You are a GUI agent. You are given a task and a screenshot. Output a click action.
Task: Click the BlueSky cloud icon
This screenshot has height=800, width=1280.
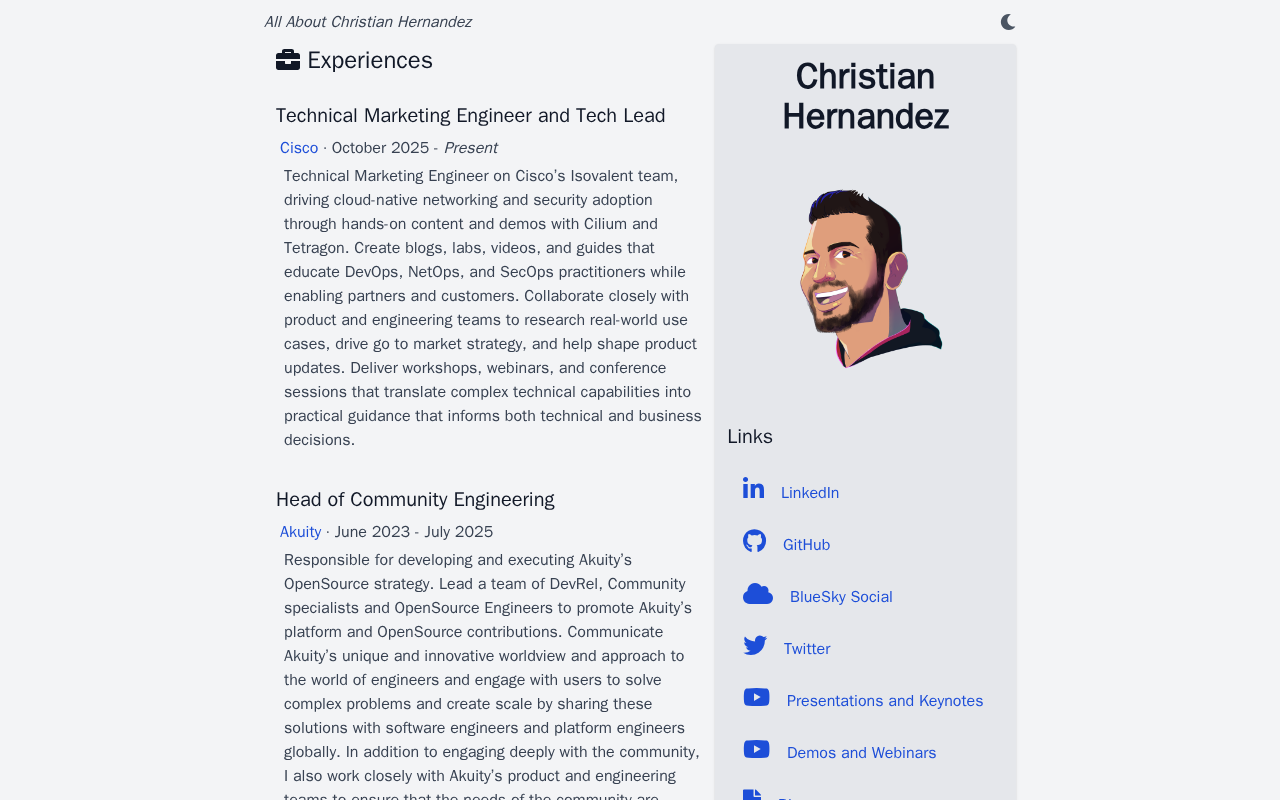tap(758, 594)
